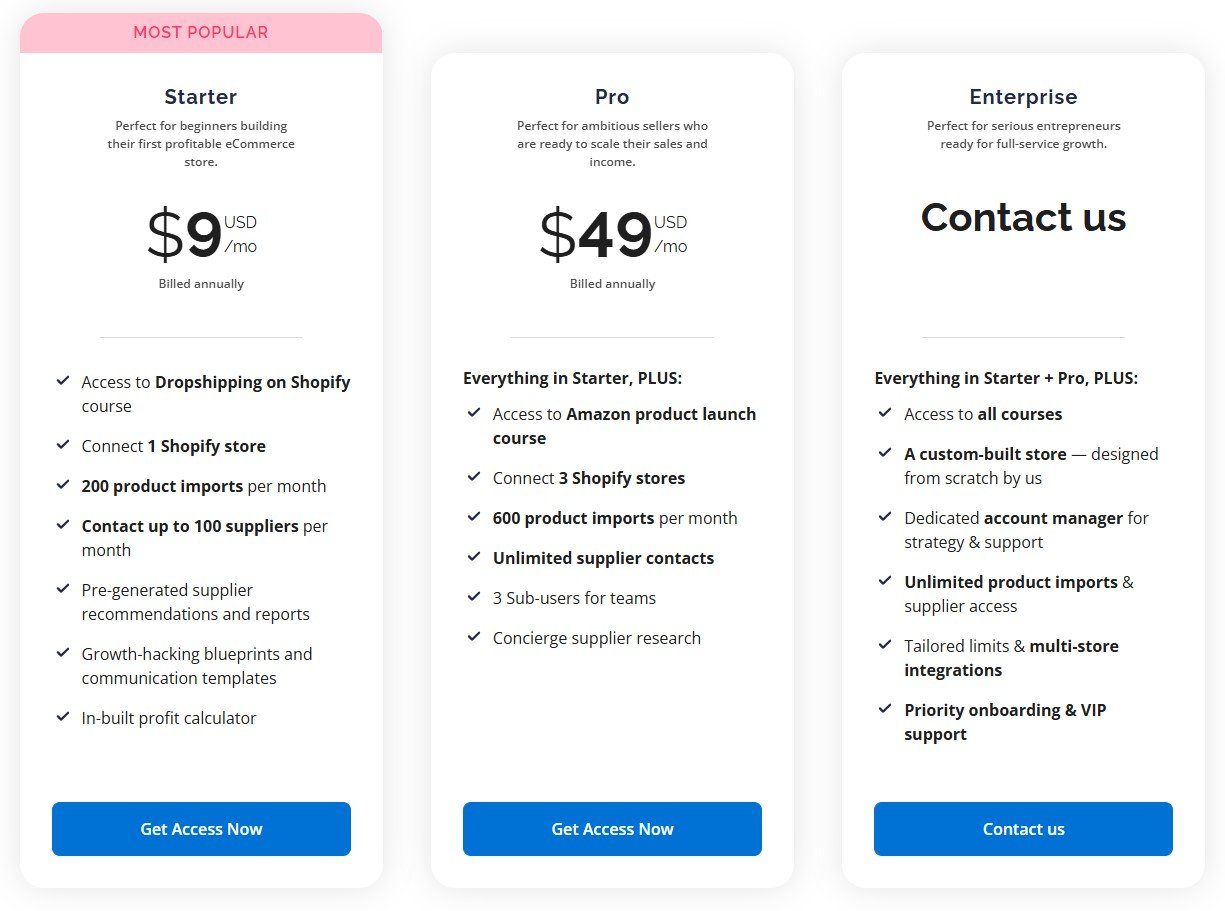This screenshot has height=911, width=1225.
Task: Click the pink MOST POPULAR banner
Action: 201,33
